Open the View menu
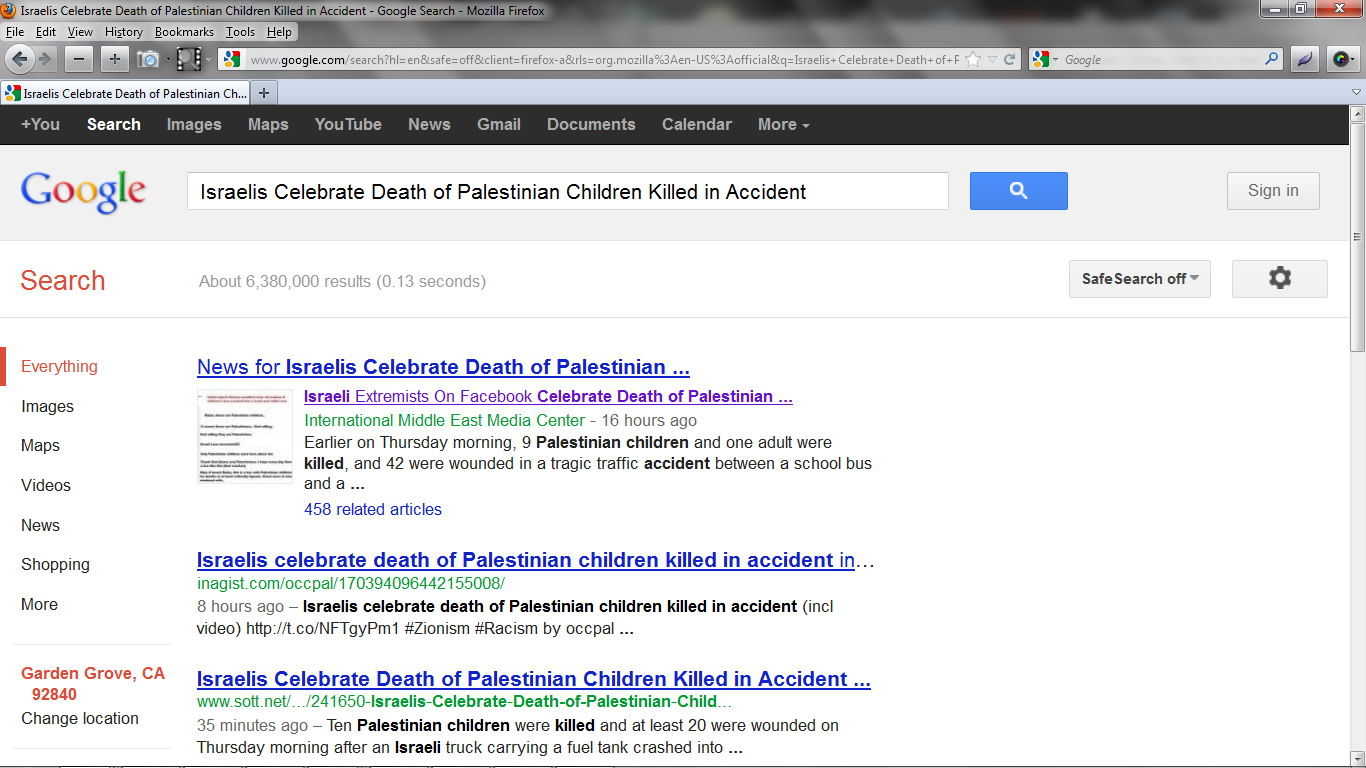 click(80, 32)
